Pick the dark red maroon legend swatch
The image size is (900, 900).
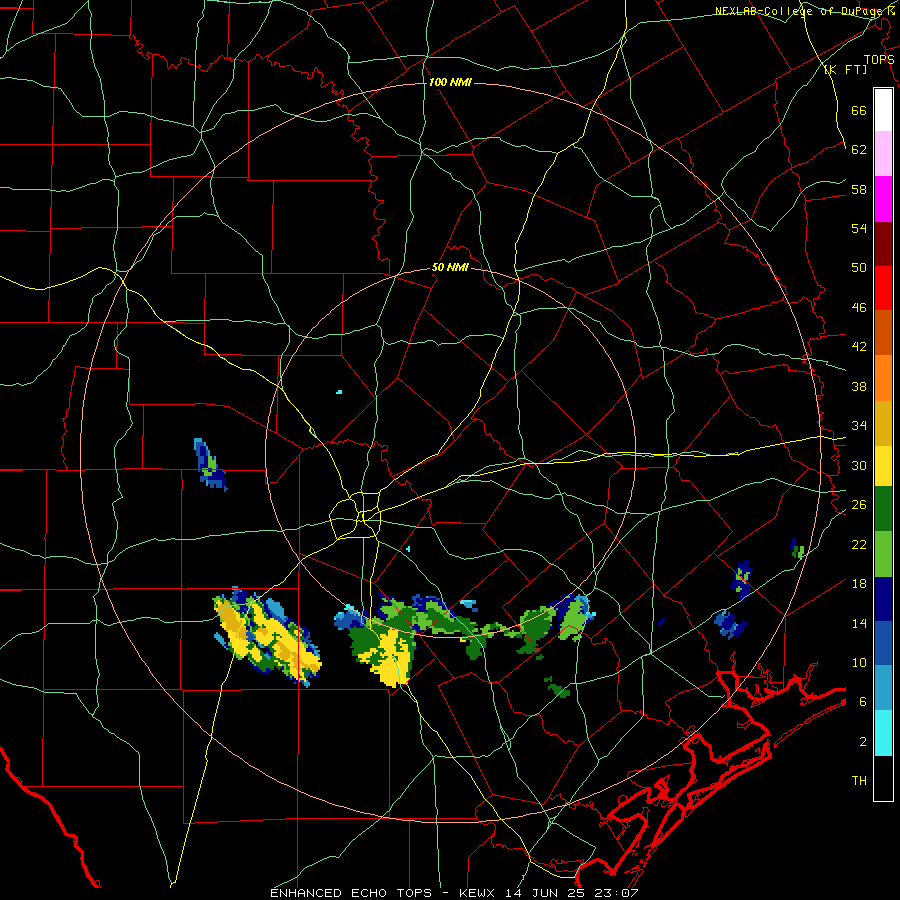tap(883, 243)
